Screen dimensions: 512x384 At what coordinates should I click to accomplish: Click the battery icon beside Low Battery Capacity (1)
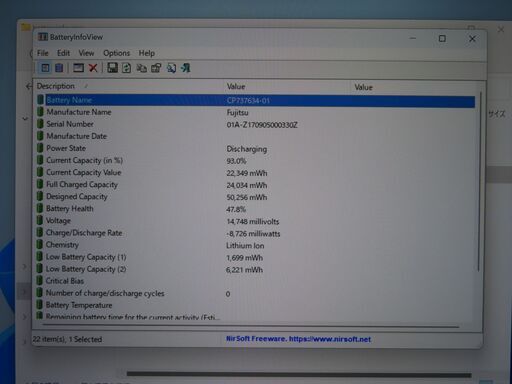click(x=39, y=257)
